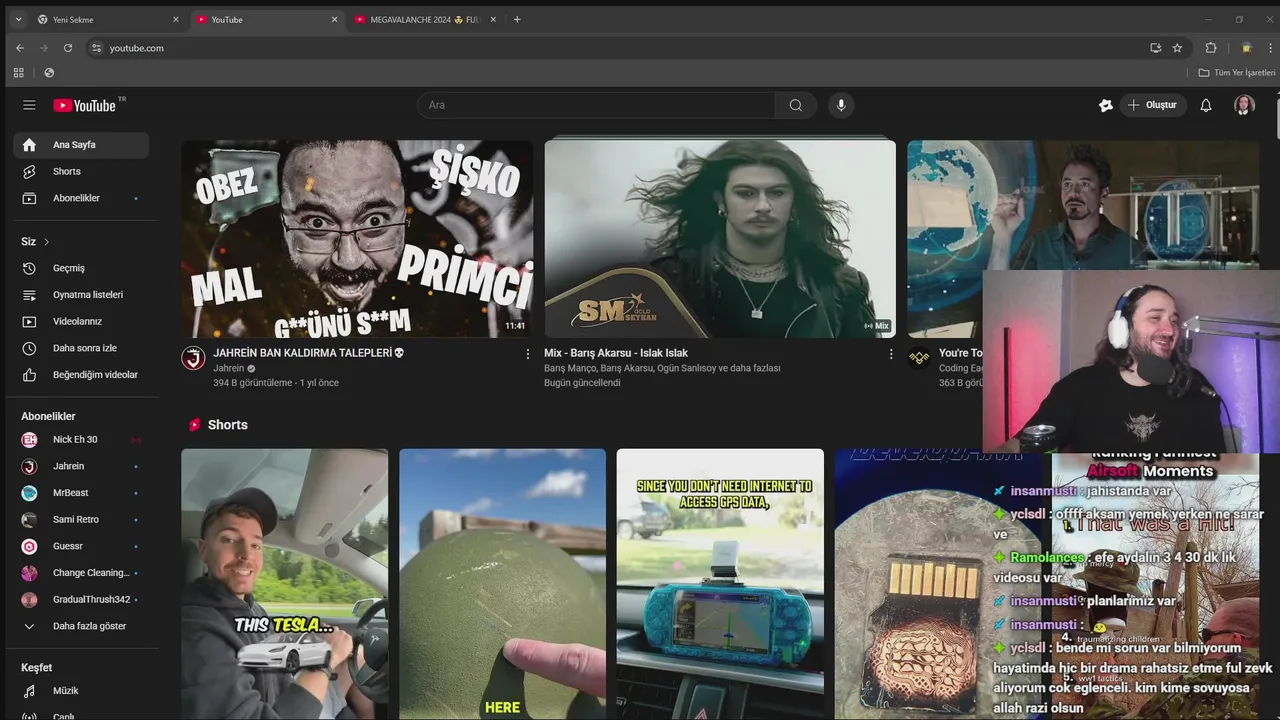This screenshot has width=1280, height=720.
Task: Open the options menu for JAHREİN BAN video
Action: coord(528,353)
